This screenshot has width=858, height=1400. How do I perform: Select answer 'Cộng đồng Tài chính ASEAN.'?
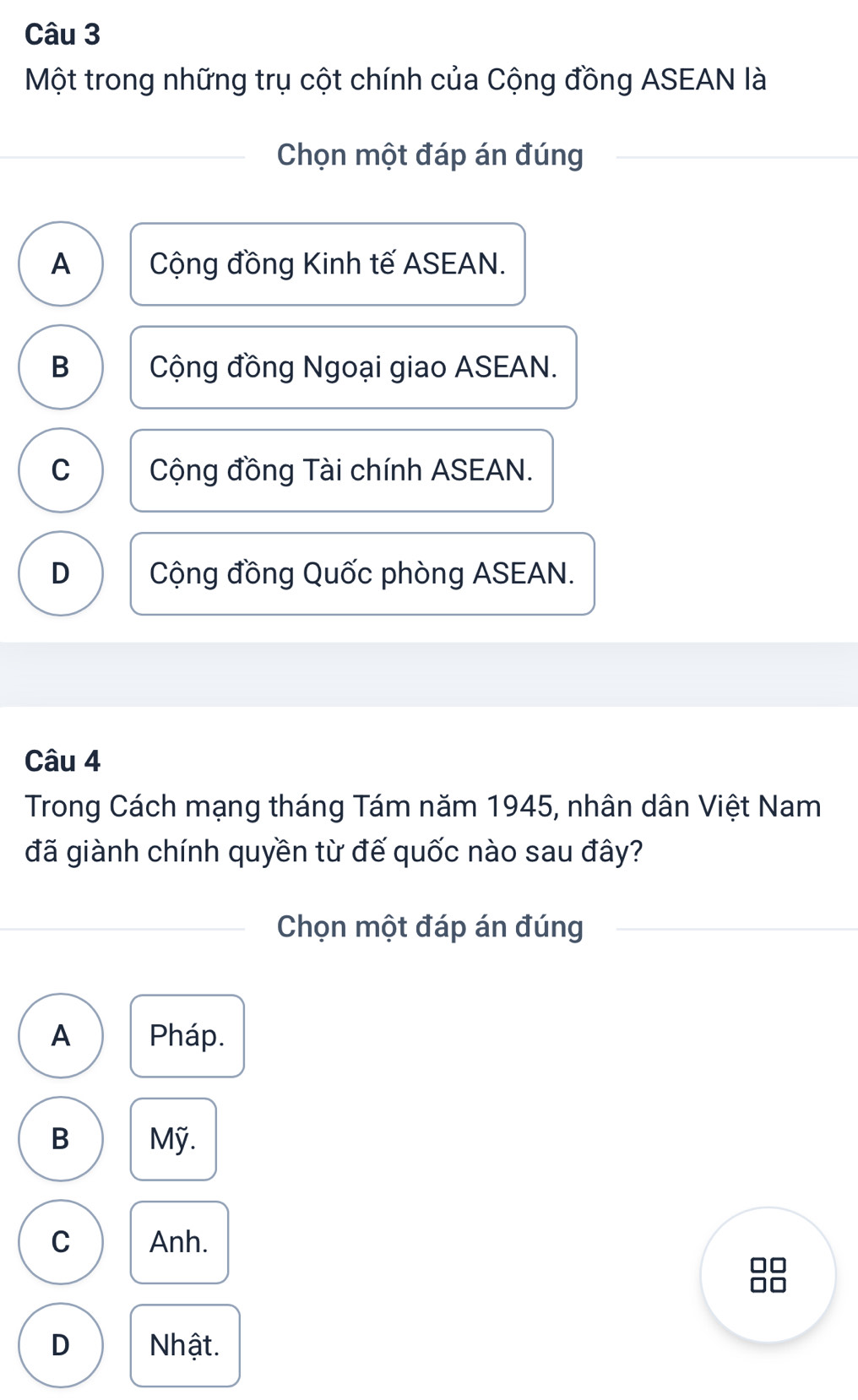(341, 470)
